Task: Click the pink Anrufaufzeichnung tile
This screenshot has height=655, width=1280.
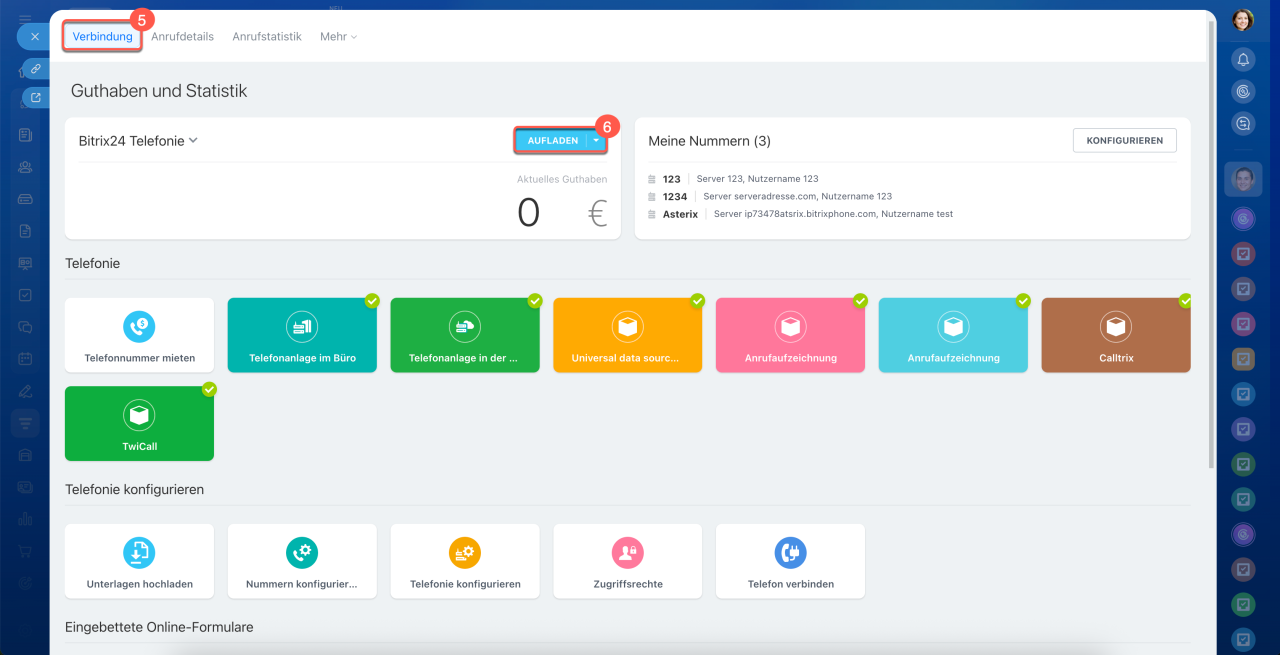Action: coord(790,335)
